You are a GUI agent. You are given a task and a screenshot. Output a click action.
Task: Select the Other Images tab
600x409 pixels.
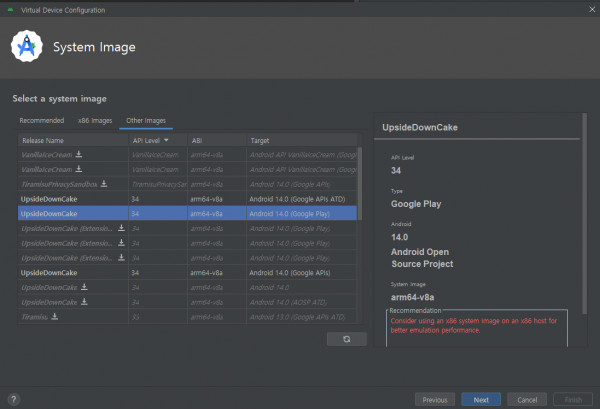pos(146,121)
